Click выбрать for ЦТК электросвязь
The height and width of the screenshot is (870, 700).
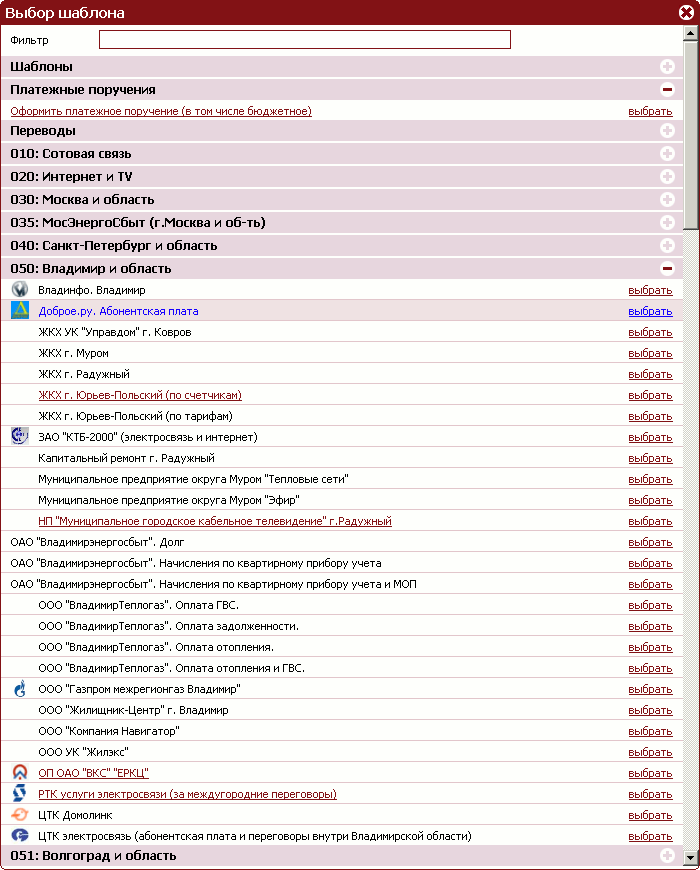tap(650, 836)
